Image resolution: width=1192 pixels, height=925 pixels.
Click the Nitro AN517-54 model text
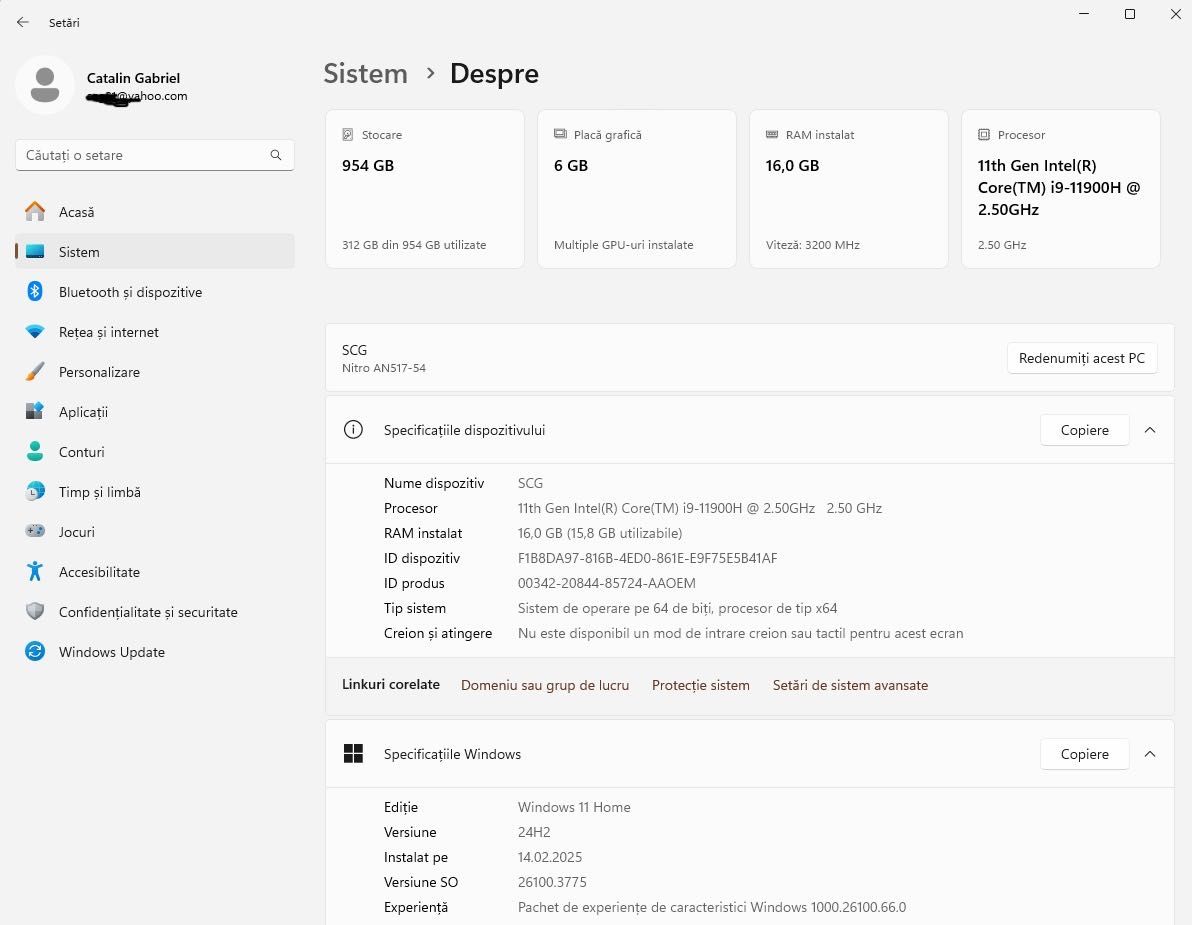(384, 368)
